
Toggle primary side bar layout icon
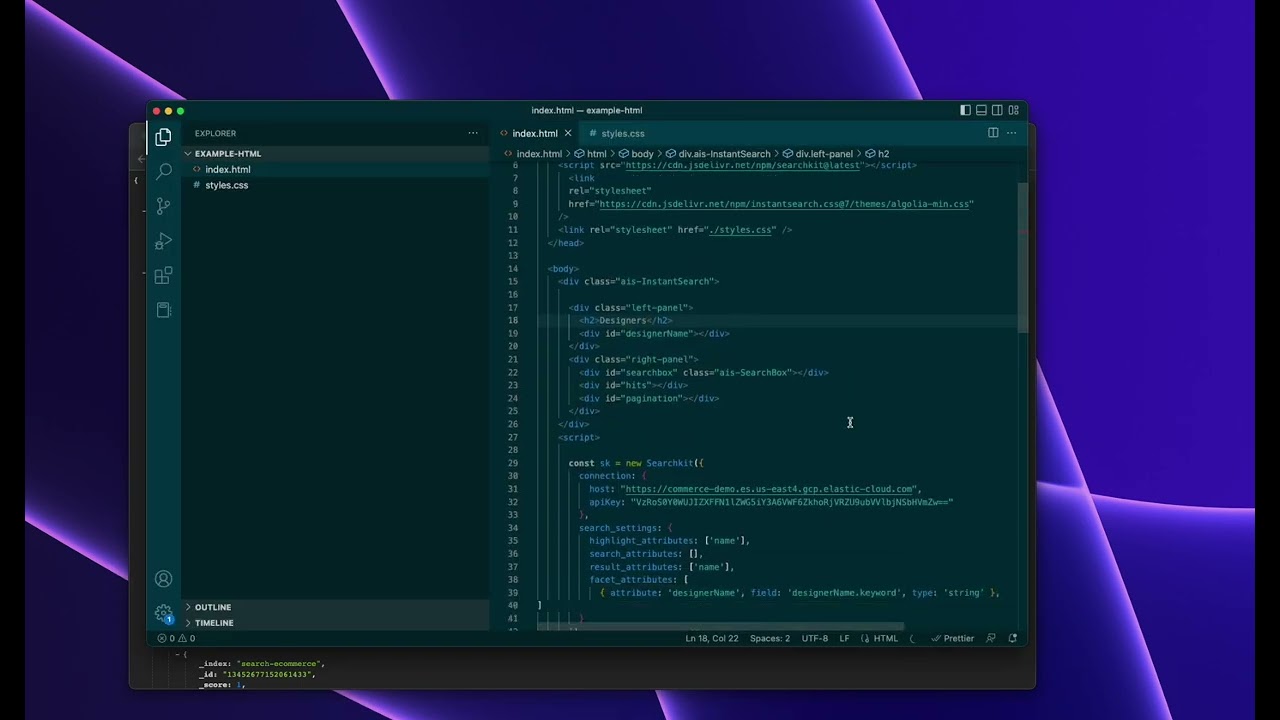click(x=965, y=110)
